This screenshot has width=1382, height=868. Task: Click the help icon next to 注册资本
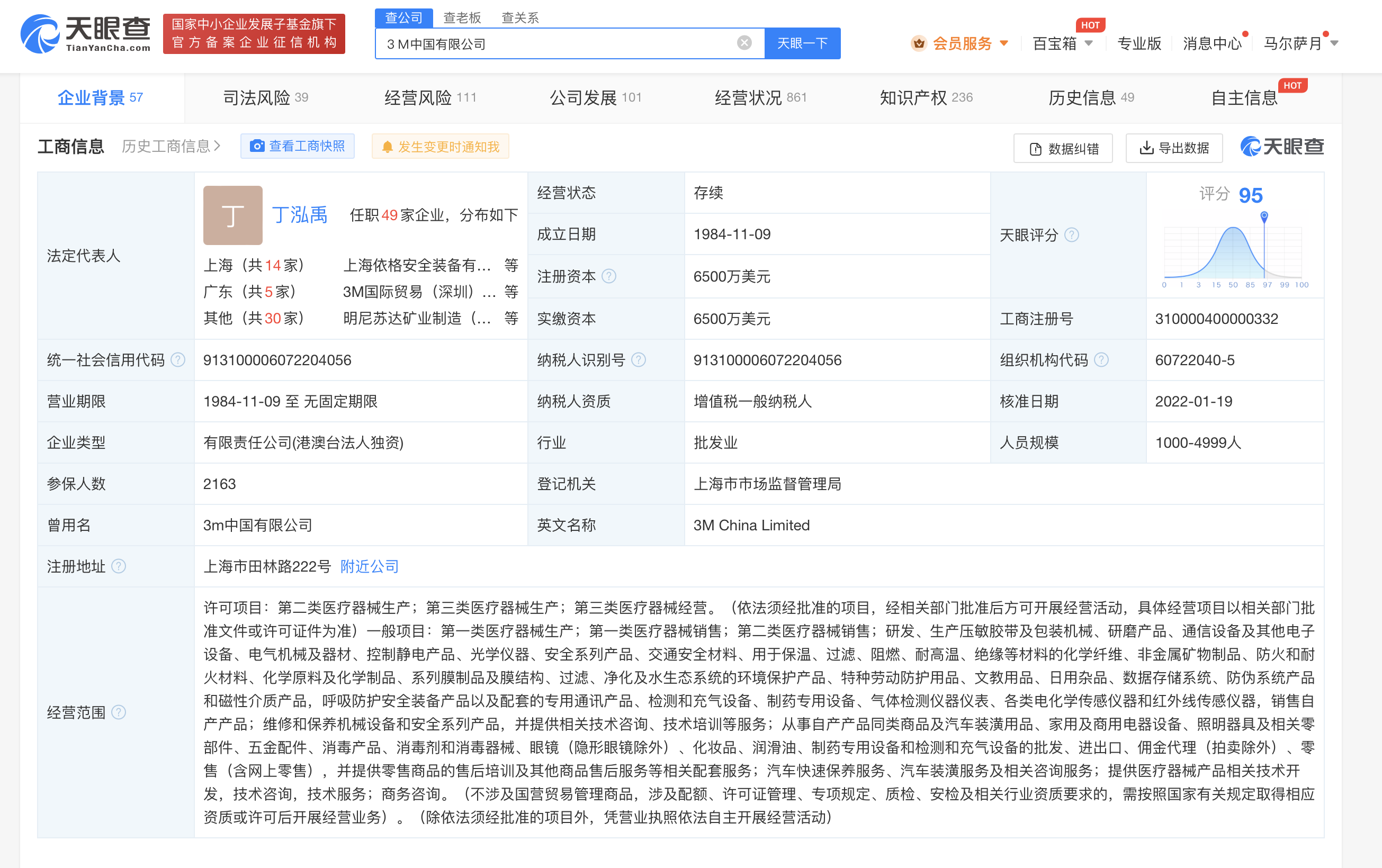608,276
